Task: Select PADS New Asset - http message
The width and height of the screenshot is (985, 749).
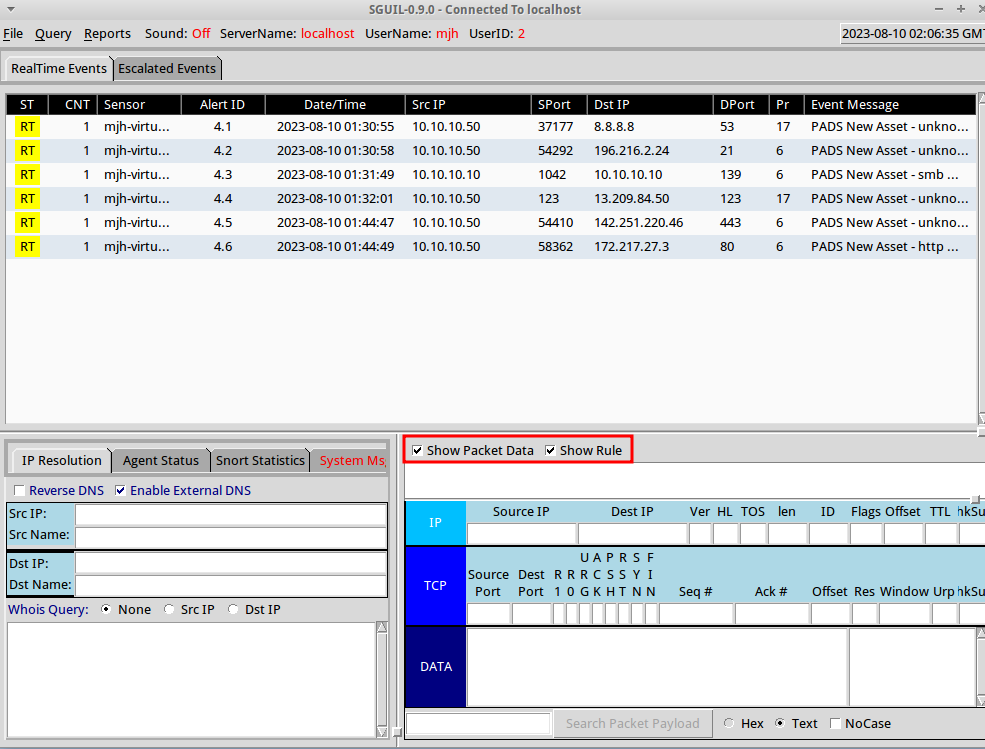Action: coord(884,246)
